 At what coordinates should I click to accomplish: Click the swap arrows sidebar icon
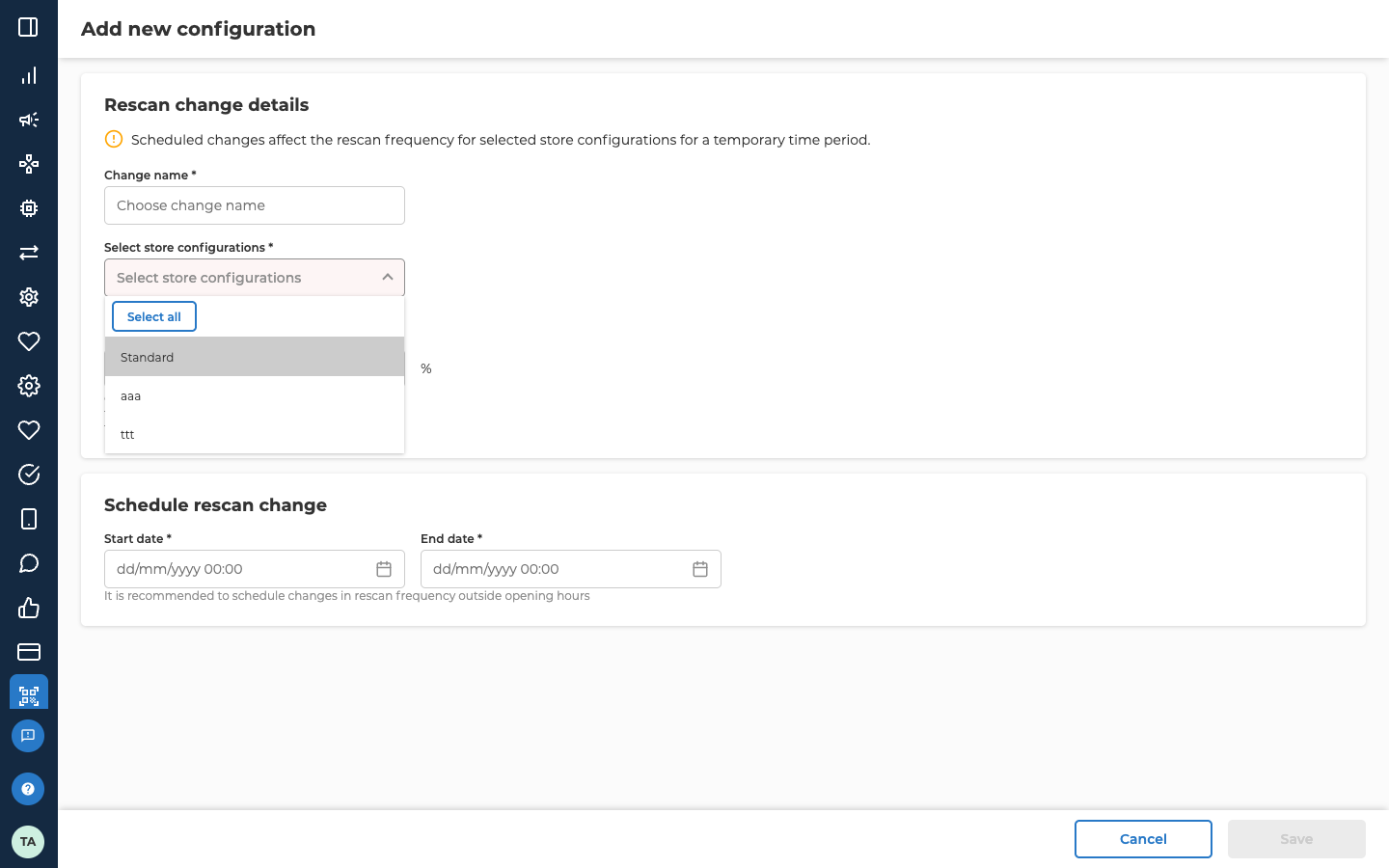29,253
